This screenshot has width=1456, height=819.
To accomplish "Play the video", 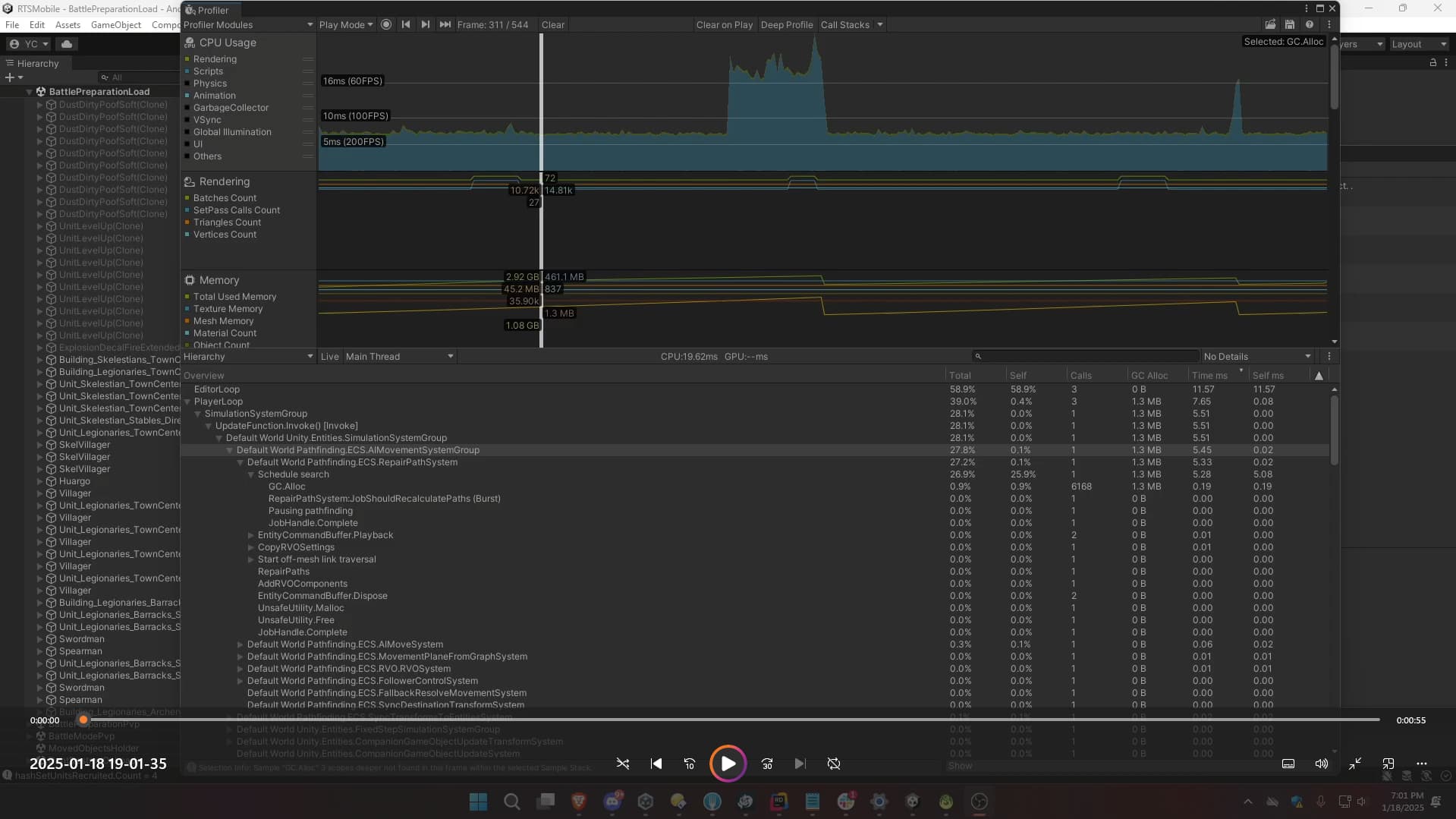I will pyautogui.click(x=728, y=764).
